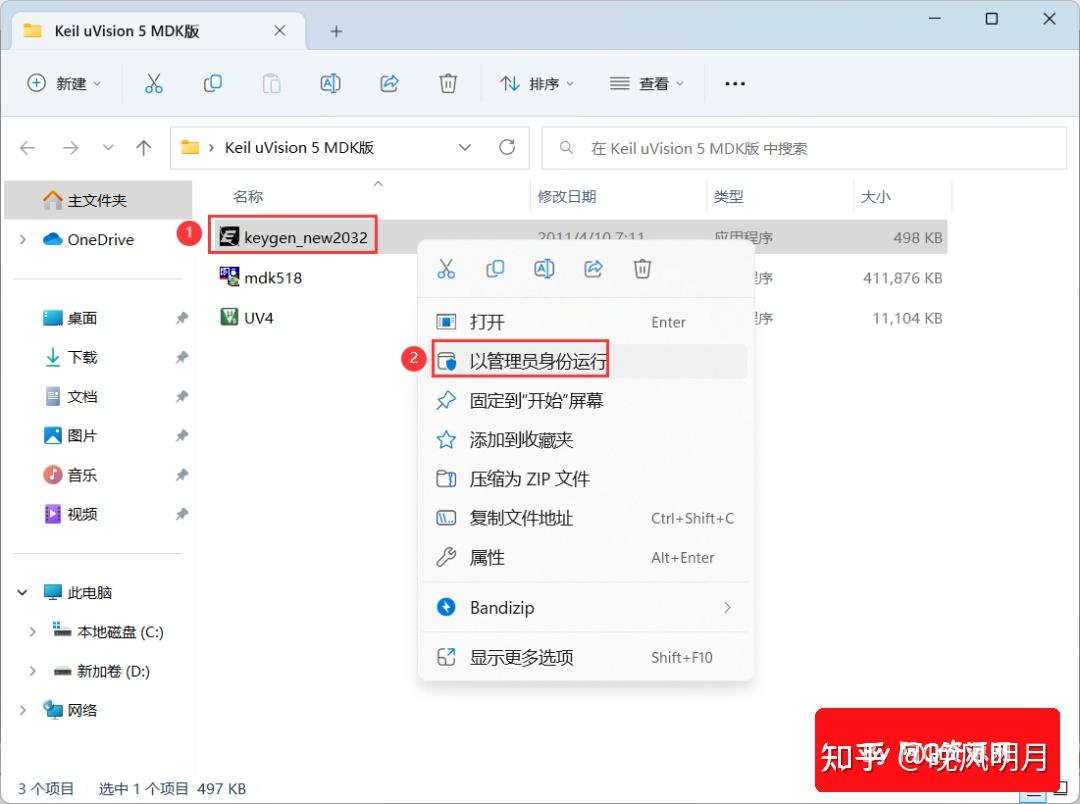The width and height of the screenshot is (1080, 804).
Task: Click the share icon in the context menu
Action: click(x=593, y=268)
